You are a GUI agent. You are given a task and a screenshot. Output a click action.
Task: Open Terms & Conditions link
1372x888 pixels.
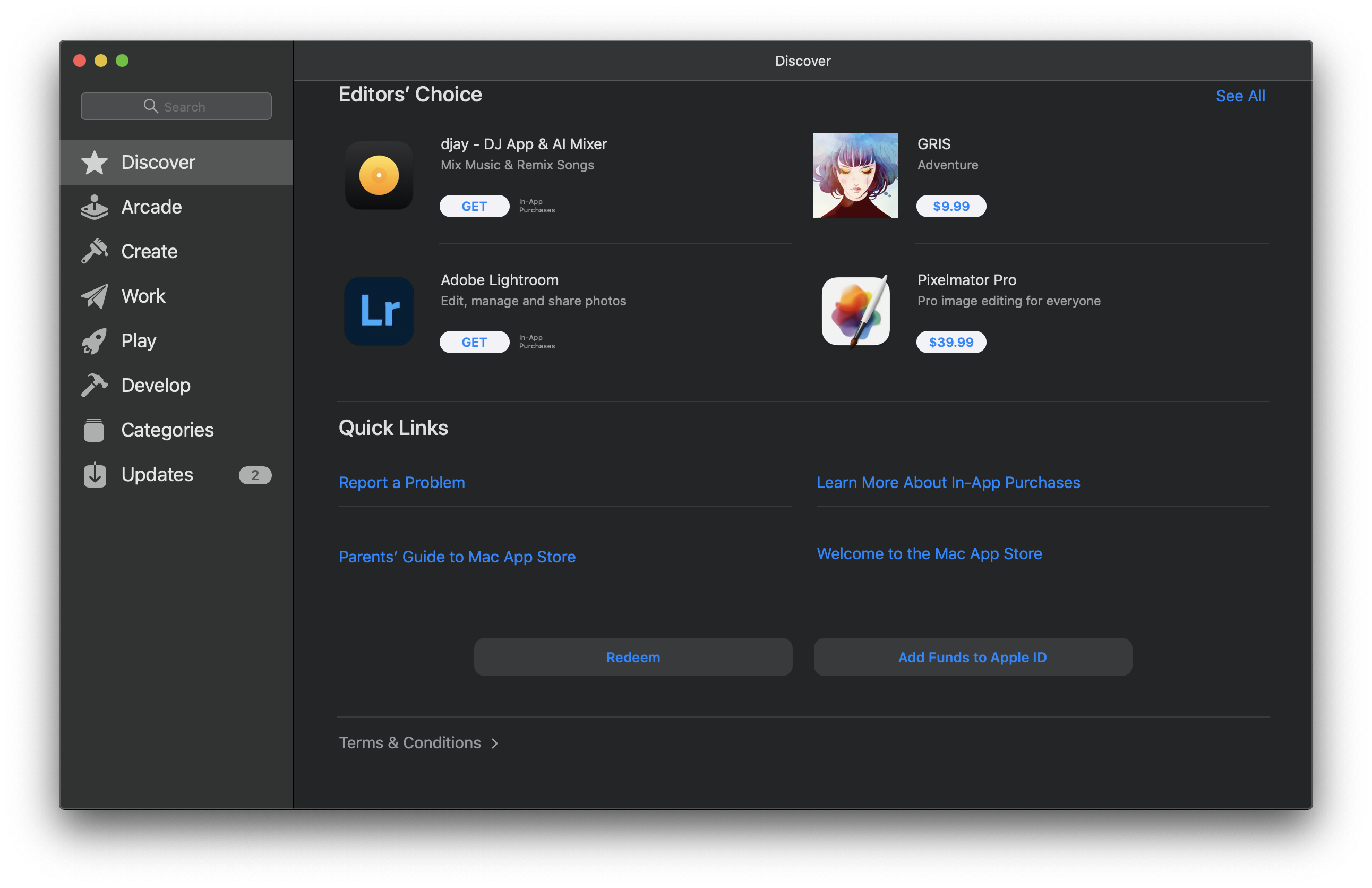410,742
